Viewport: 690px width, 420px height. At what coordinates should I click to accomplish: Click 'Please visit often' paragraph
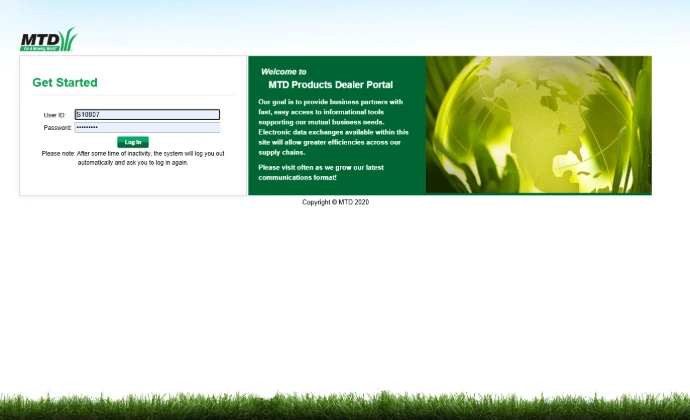tap(321, 173)
